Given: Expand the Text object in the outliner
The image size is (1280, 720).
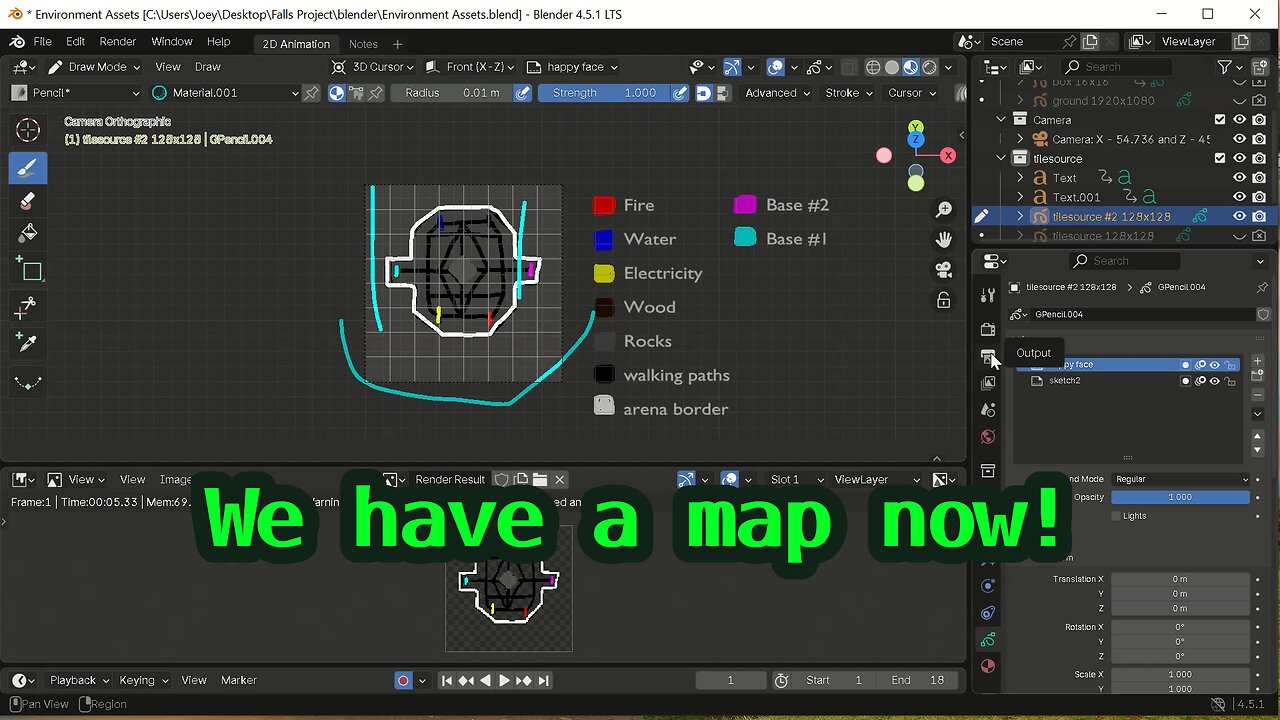Looking at the screenshot, I should 1020,178.
